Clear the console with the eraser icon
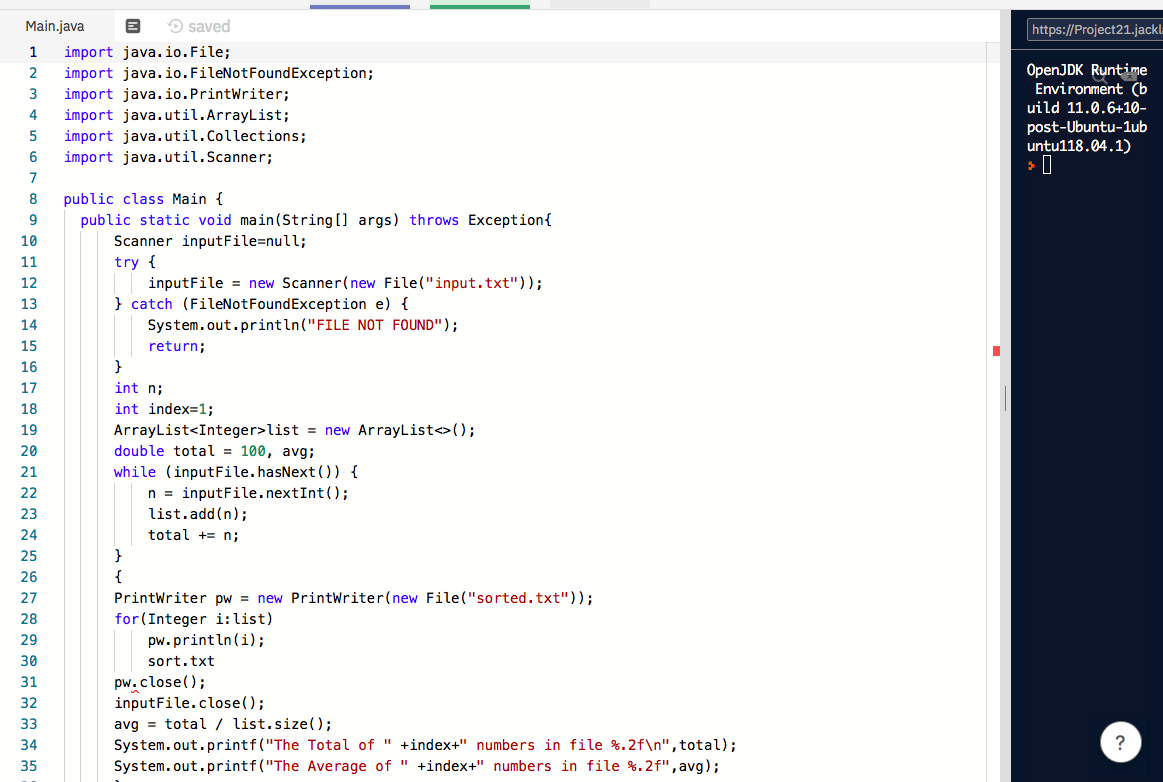The width and height of the screenshot is (1163, 782). pos(1129,75)
